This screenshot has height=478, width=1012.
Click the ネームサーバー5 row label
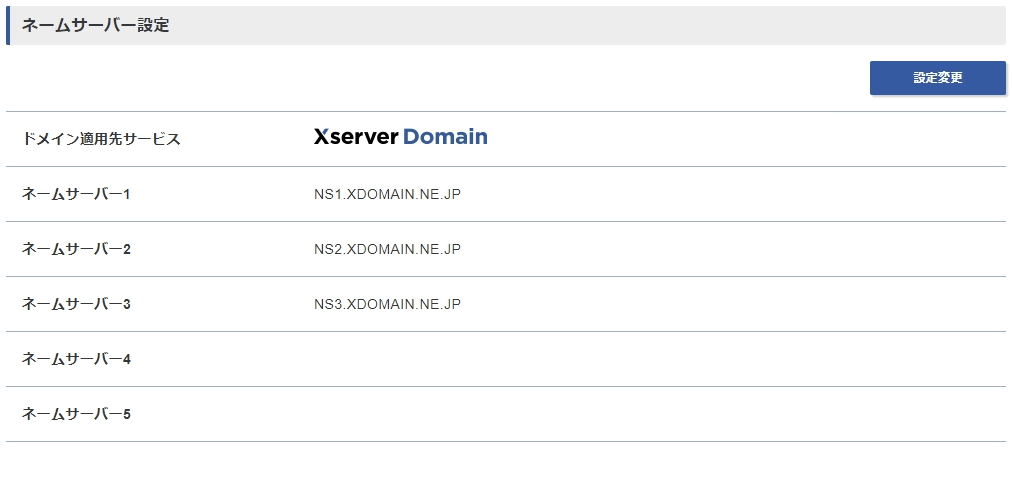click(x=76, y=413)
